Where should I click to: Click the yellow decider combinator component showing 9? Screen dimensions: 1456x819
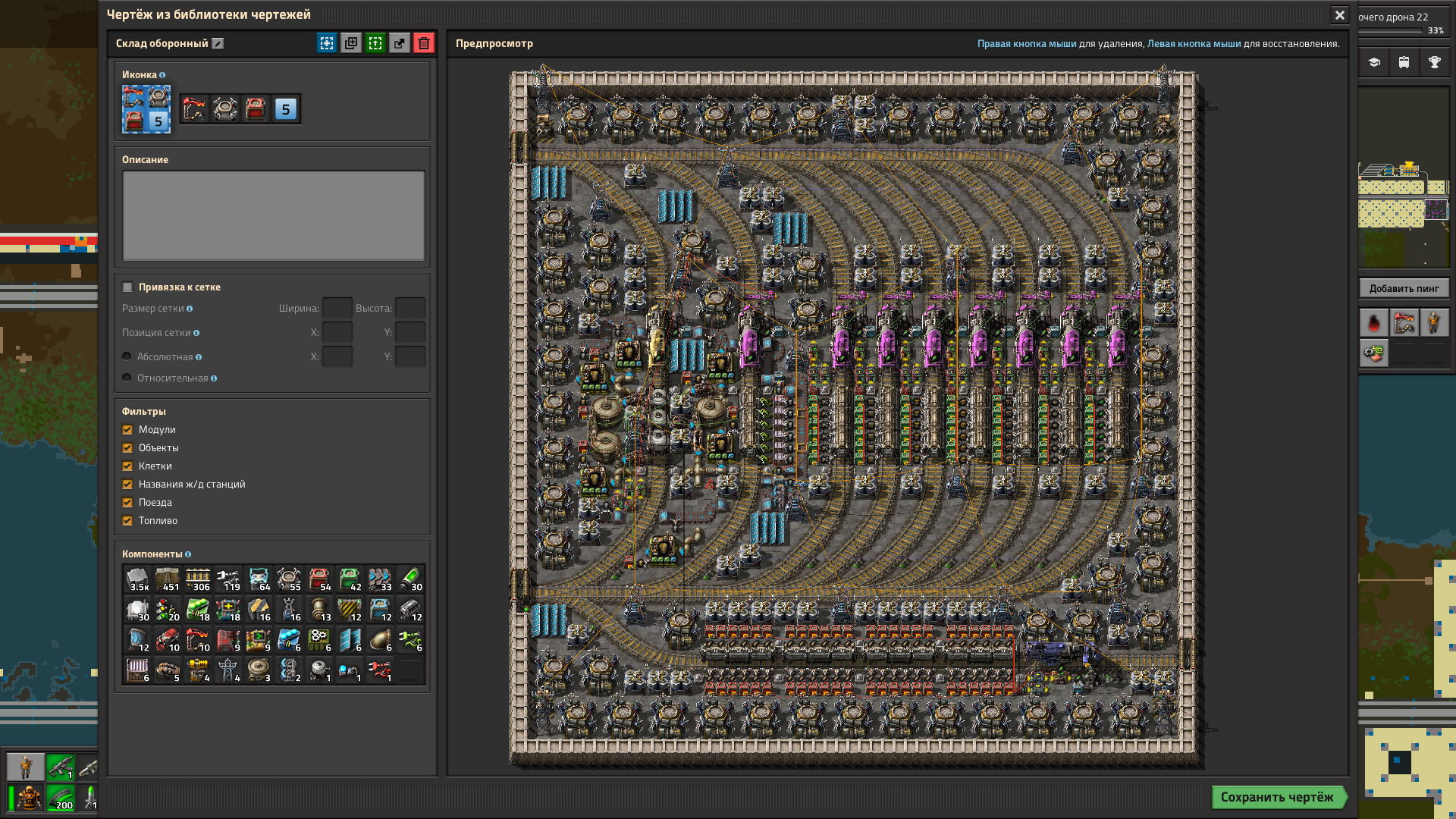[x=259, y=640]
